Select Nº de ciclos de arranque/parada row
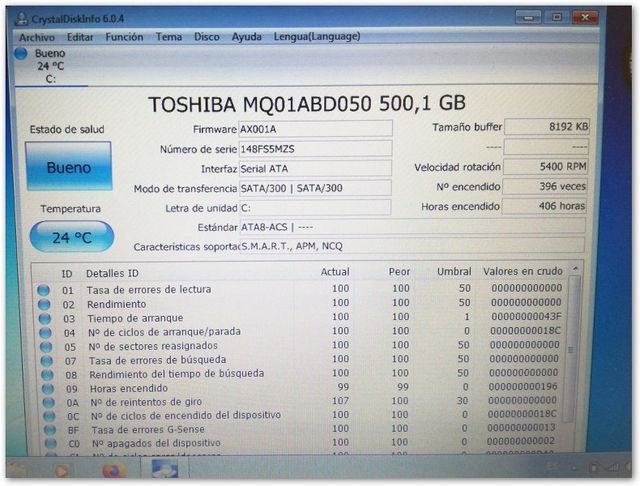The image size is (640, 486). pyautogui.click(x=164, y=332)
